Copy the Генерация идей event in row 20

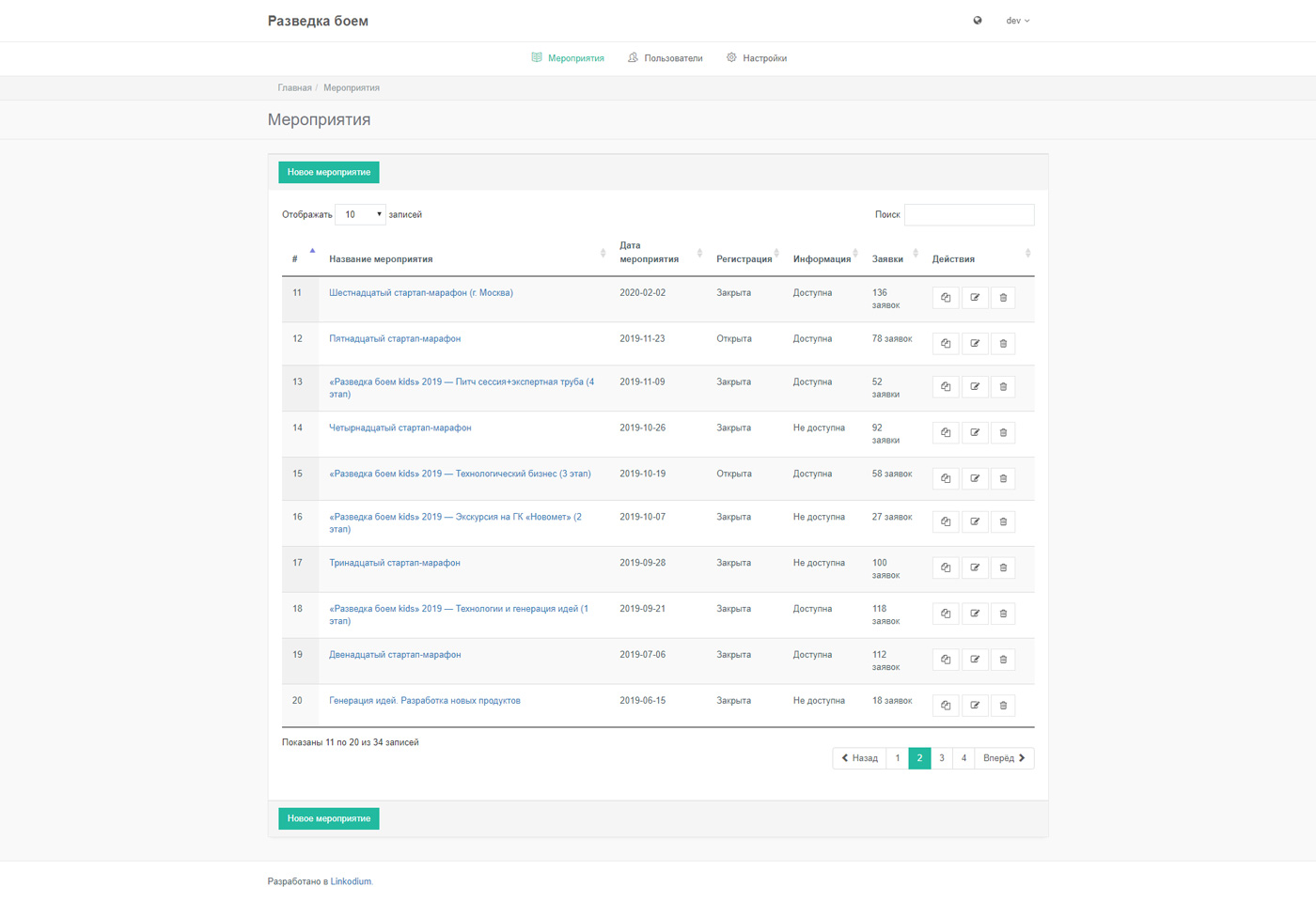click(946, 706)
